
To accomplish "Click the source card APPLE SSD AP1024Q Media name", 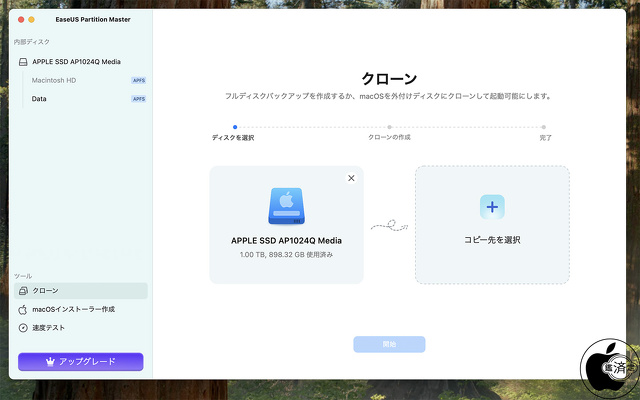I will pos(287,241).
